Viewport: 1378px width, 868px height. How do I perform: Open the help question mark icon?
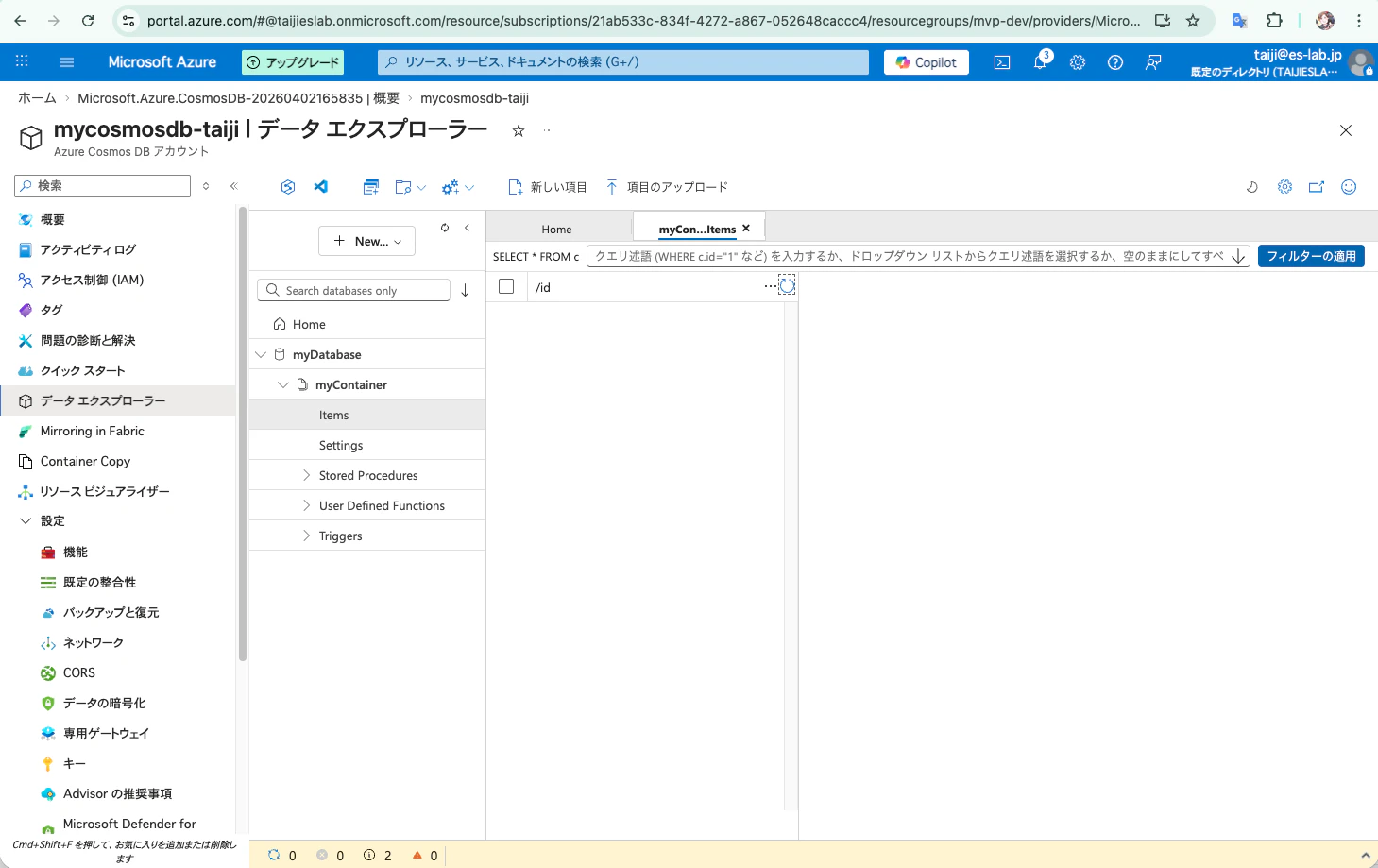coord(1115,62)
